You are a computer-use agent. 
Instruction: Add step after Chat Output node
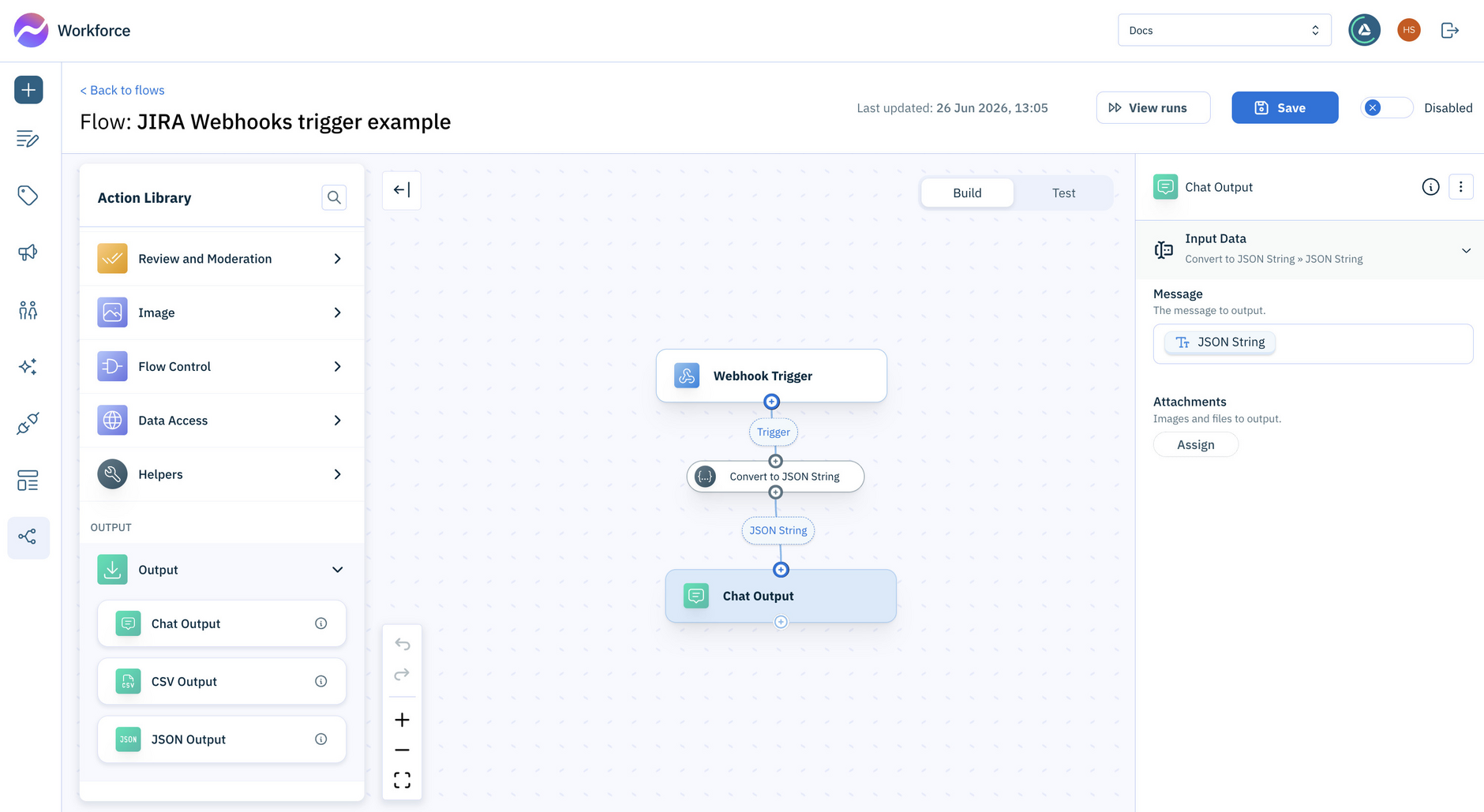[x=781, y=622]
